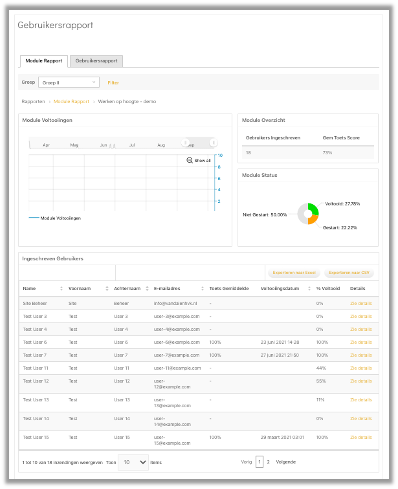
Task: Click 'Test User 6' name cell
Action: point(35,342)
